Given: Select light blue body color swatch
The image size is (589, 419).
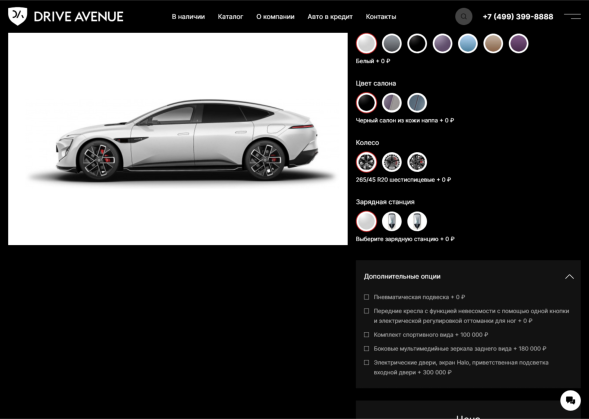Looking at the screenshot, I should pyautogui.click(x=468, y=43).
